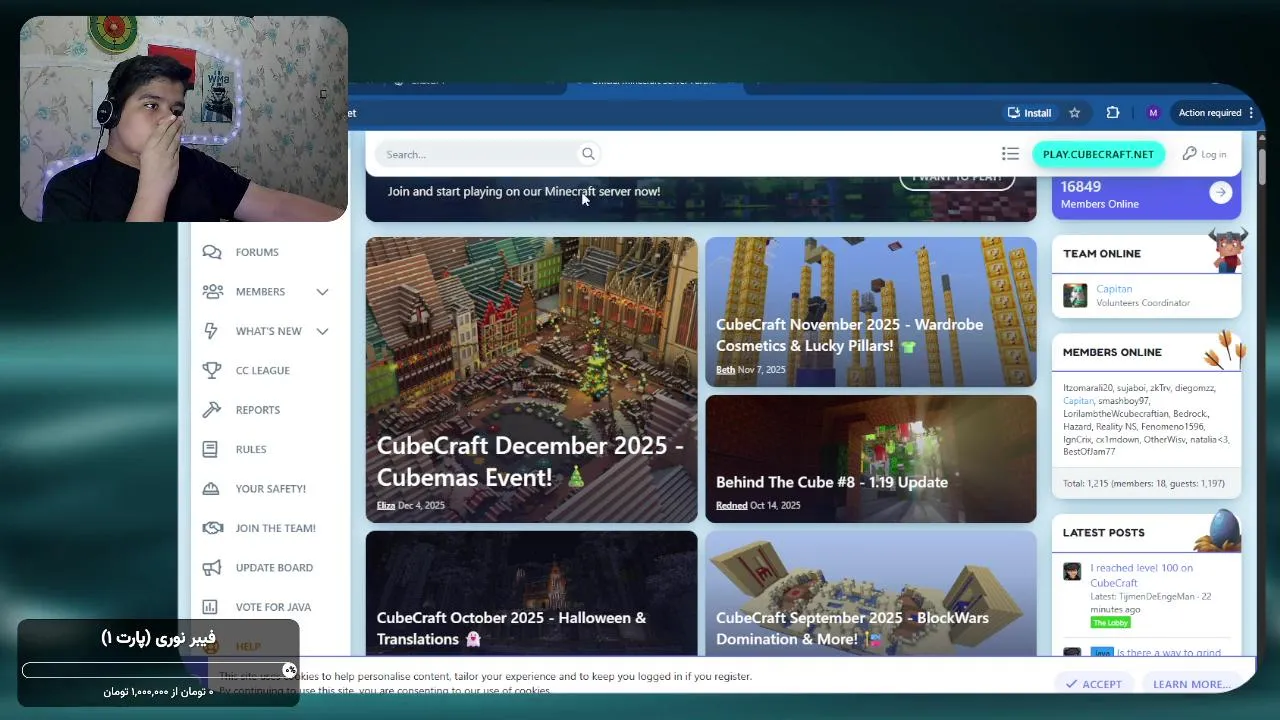1280x720 pixels.
Task: Open the Action required browser menu
Action: (x=1216, y=113)
